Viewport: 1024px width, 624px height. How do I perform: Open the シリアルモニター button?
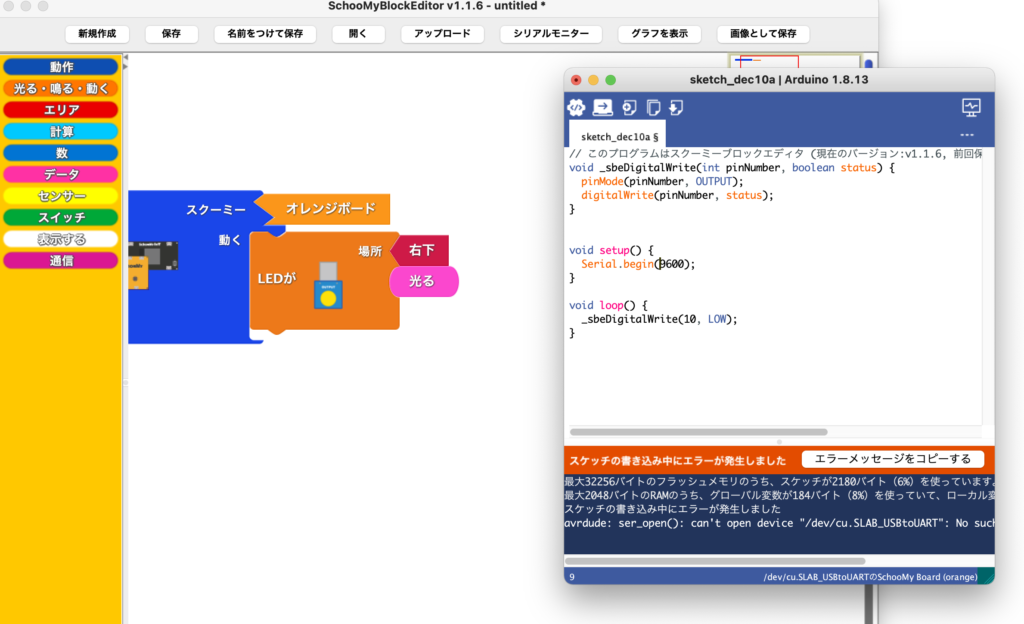click(x=551, y=33)
